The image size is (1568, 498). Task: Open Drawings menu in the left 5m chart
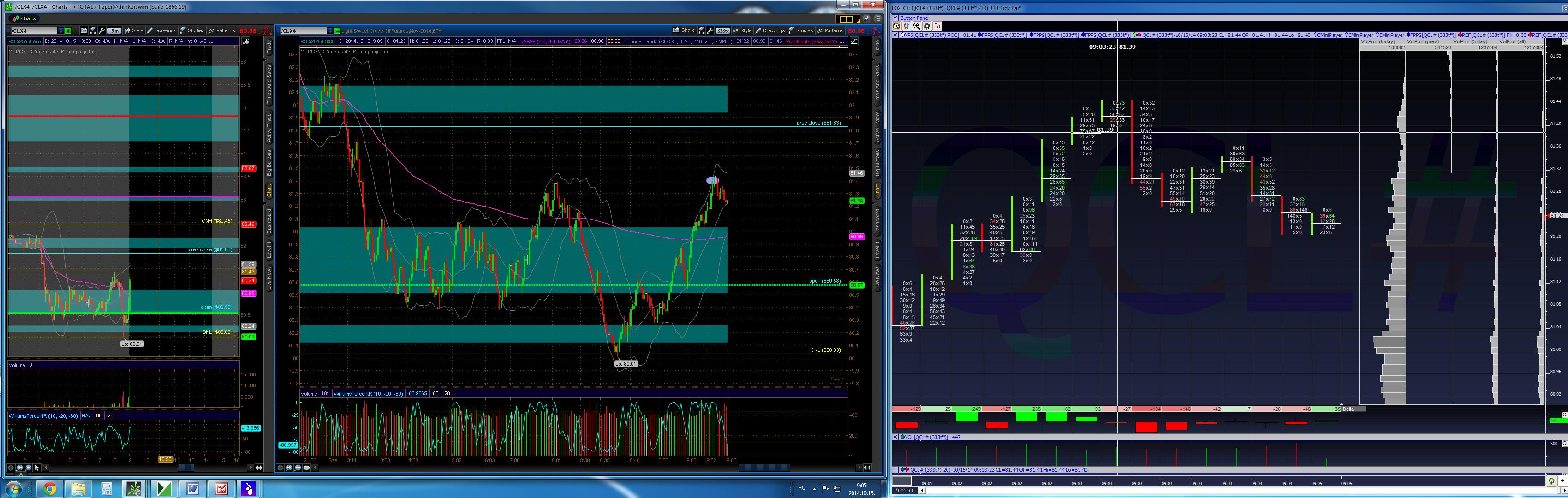click(x=161, y=30)
